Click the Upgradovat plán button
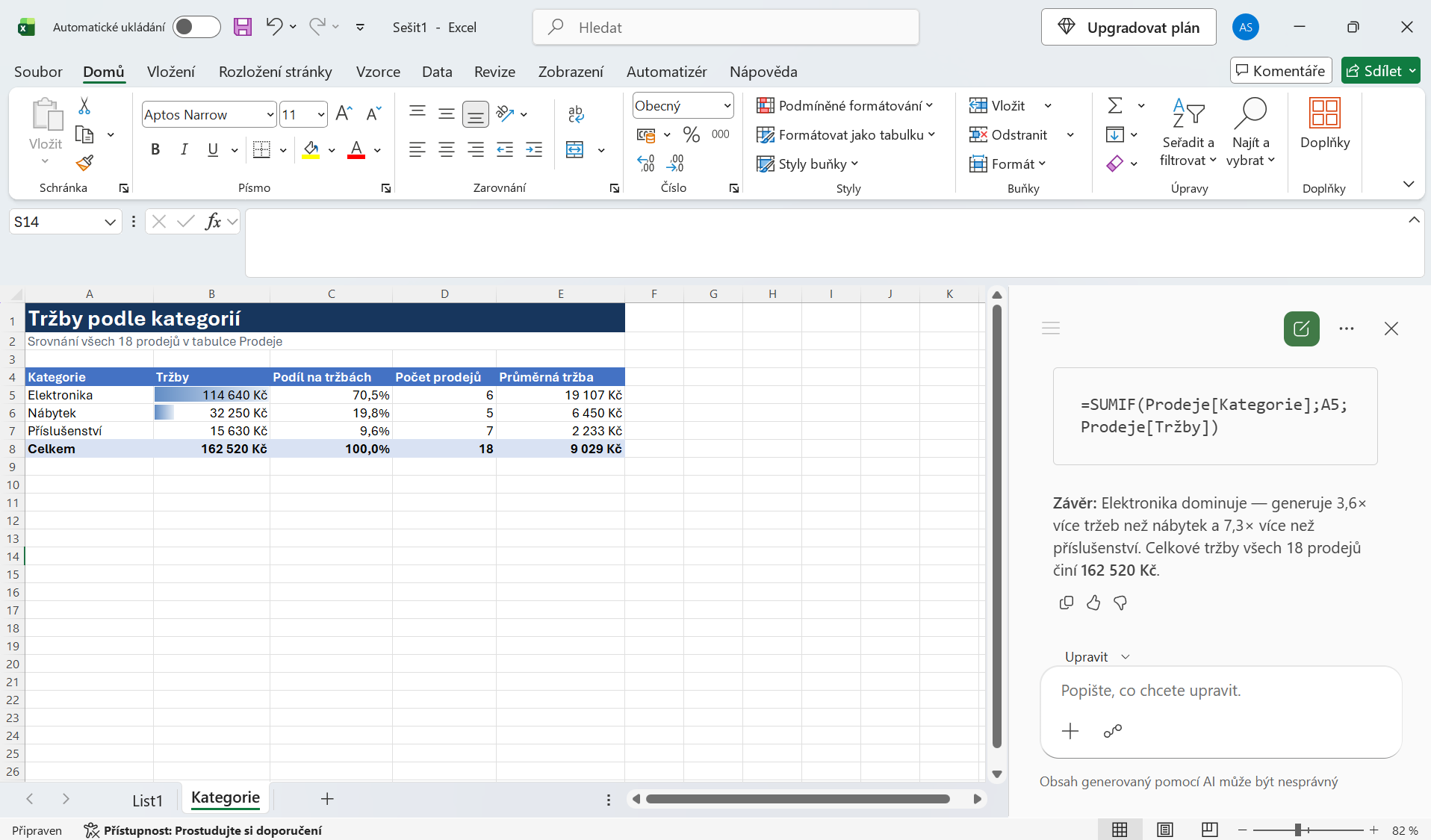The height and width of the screenshot is (840, 1431). tap(1129, 28)
